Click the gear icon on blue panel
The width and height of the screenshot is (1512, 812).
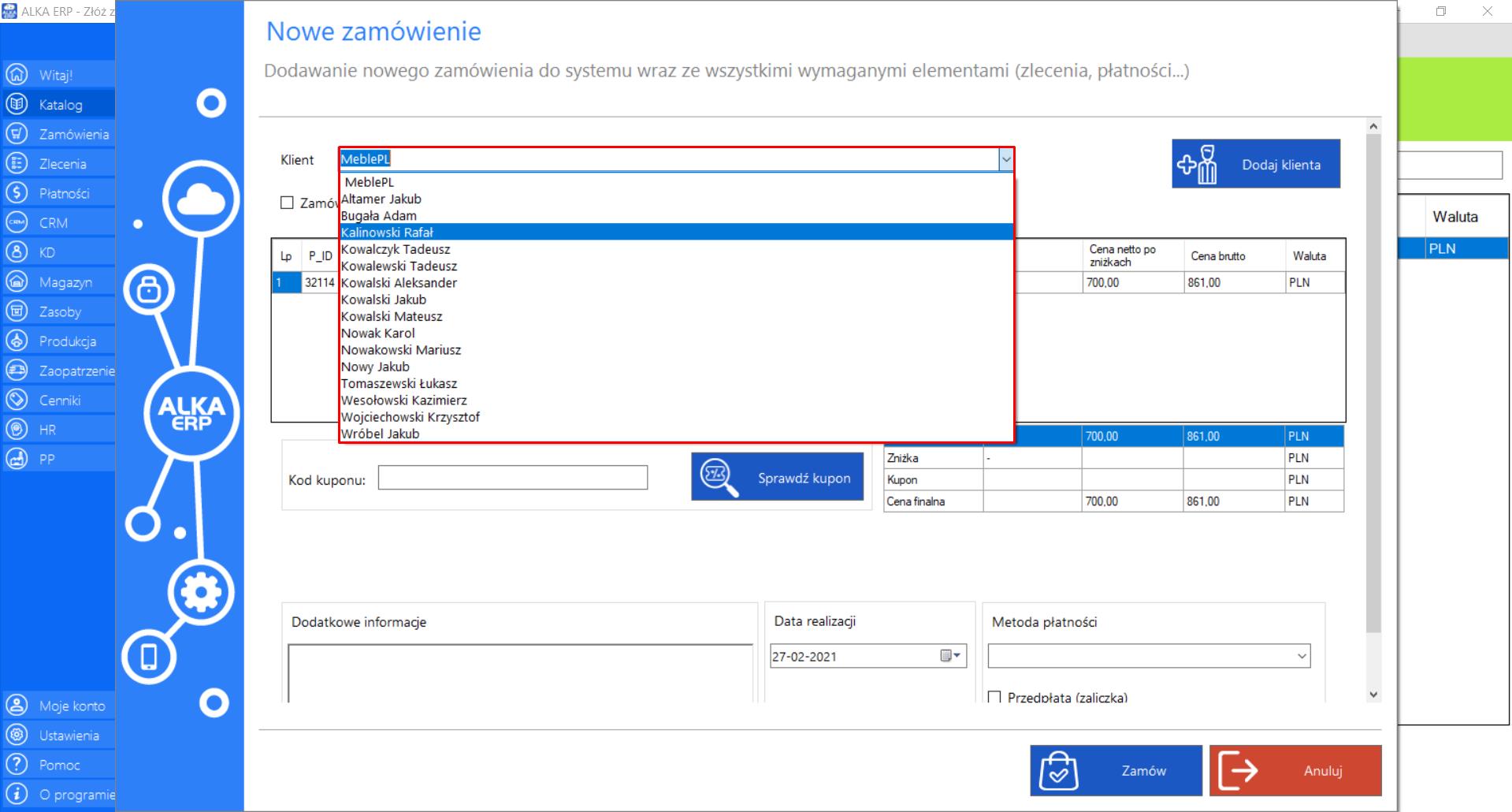pyautogui.click(x=201, y=592)
